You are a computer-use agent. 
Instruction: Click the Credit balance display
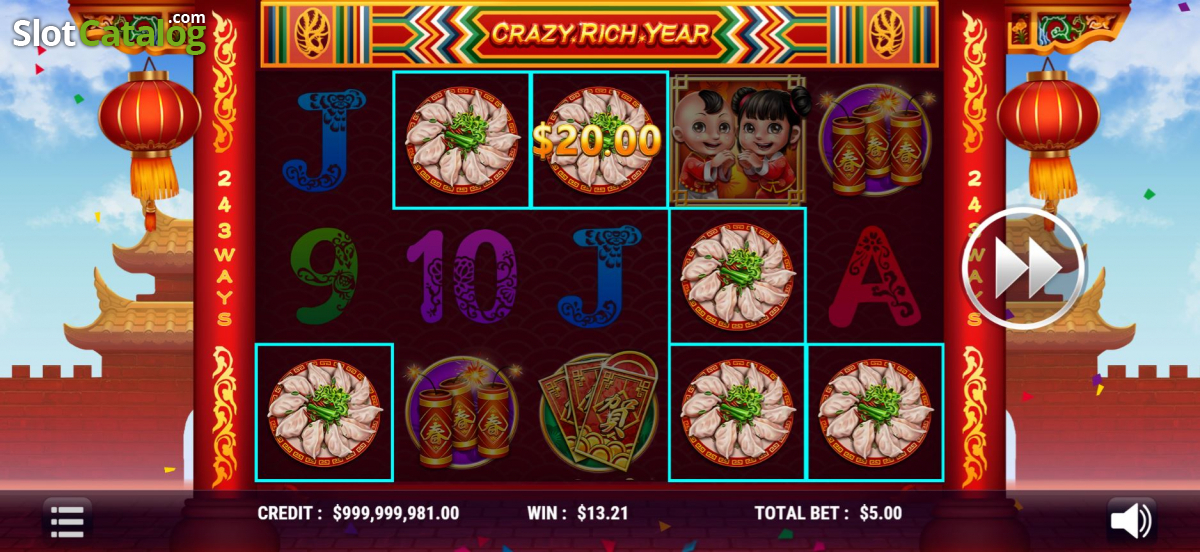tap(358, 513)
